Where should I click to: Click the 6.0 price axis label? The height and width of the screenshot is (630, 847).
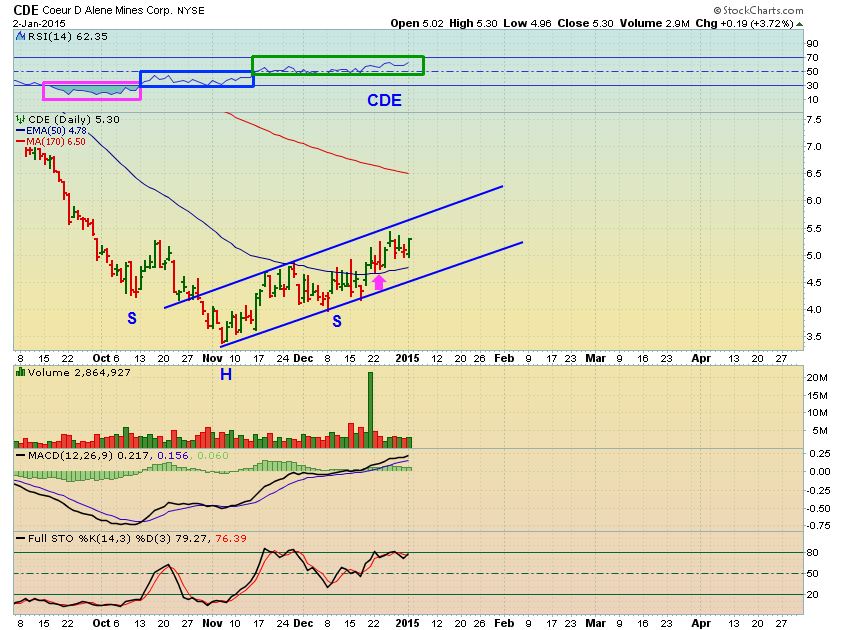pyautogui.click(x=814, y=200)
